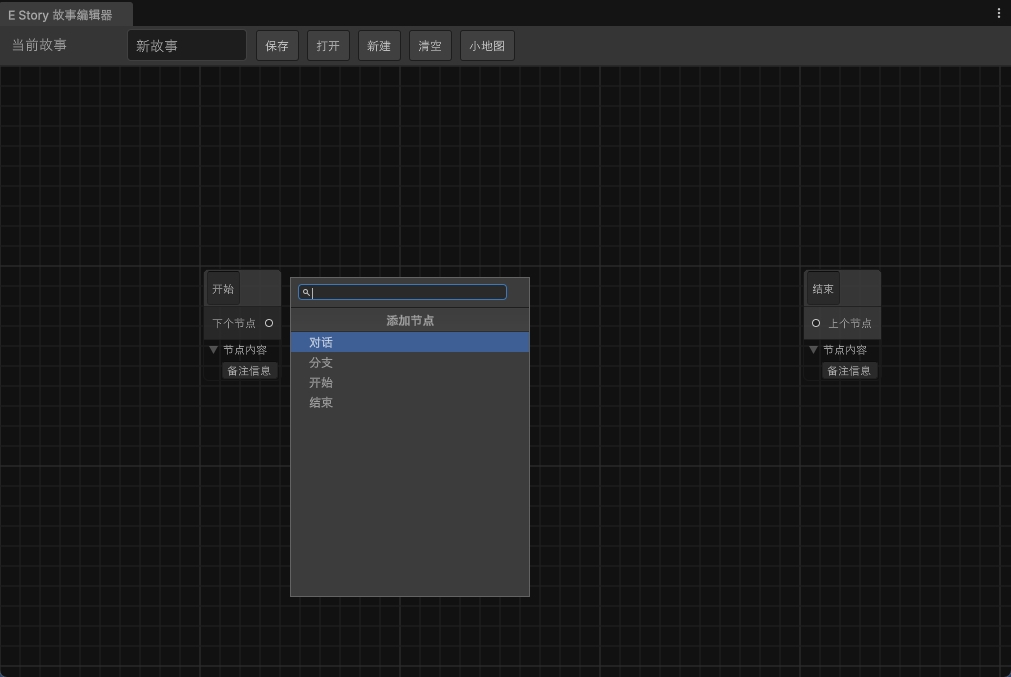Click the search magnifier icon in popup
Image resolution: width=1011 pixels, height=677 pixels.
(306, 292)
